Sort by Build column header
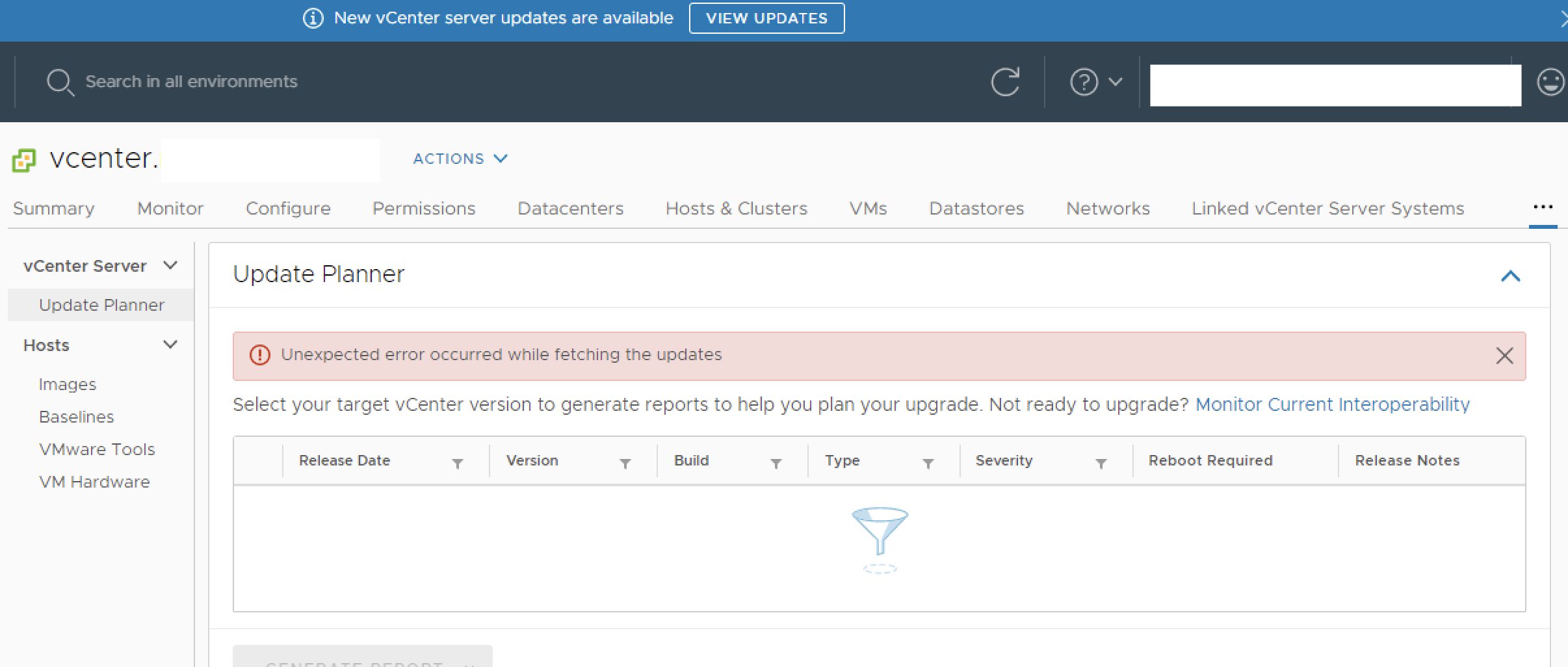 click(x=691, y=460)
